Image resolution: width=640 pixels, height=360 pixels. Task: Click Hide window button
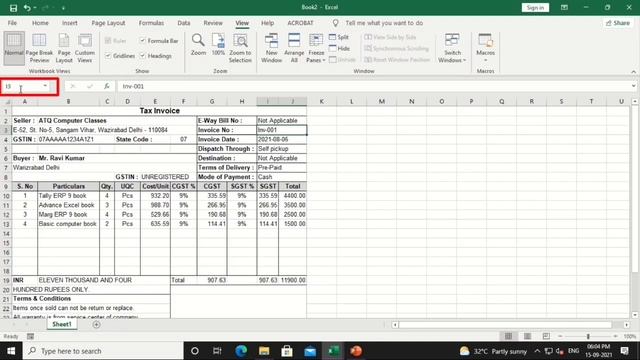(340, 49)
